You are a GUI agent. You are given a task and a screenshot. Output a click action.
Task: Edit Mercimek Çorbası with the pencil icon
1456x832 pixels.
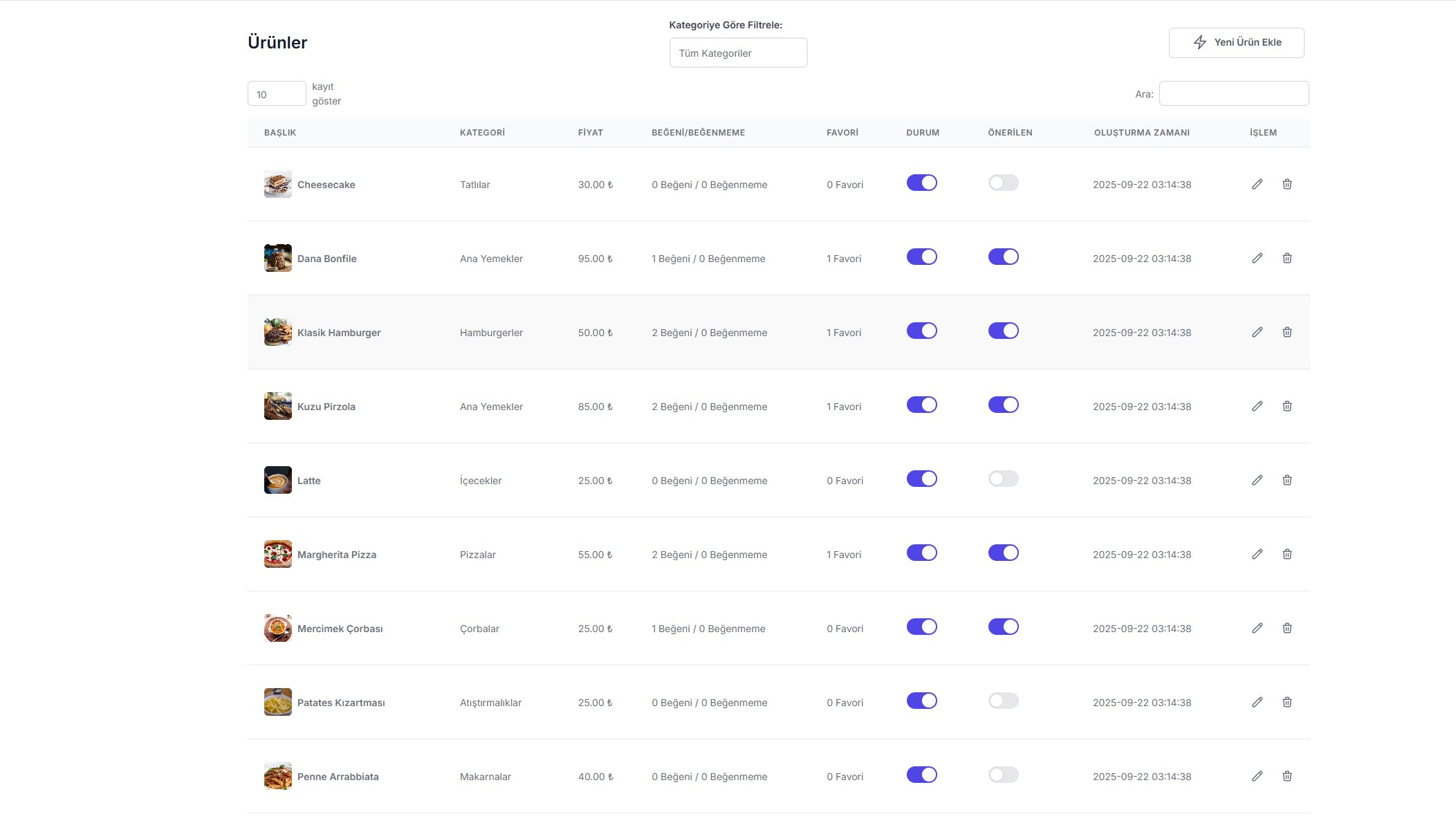(x=1257, y=628)
